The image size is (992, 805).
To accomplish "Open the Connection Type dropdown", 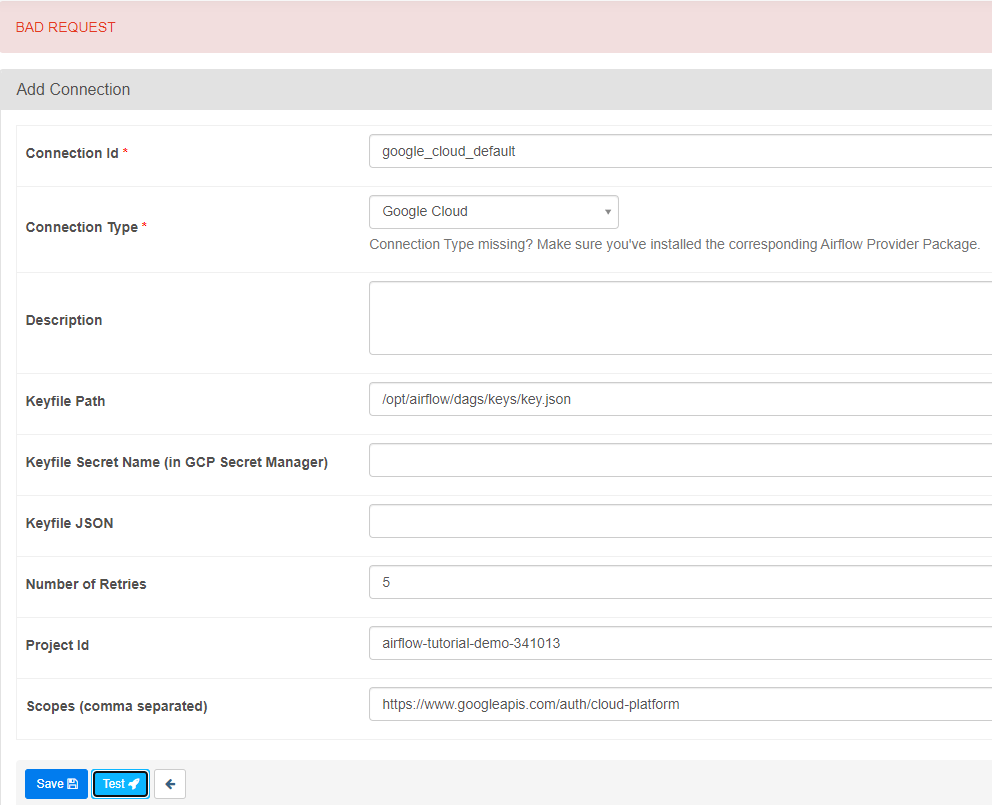I will (494, 212).
